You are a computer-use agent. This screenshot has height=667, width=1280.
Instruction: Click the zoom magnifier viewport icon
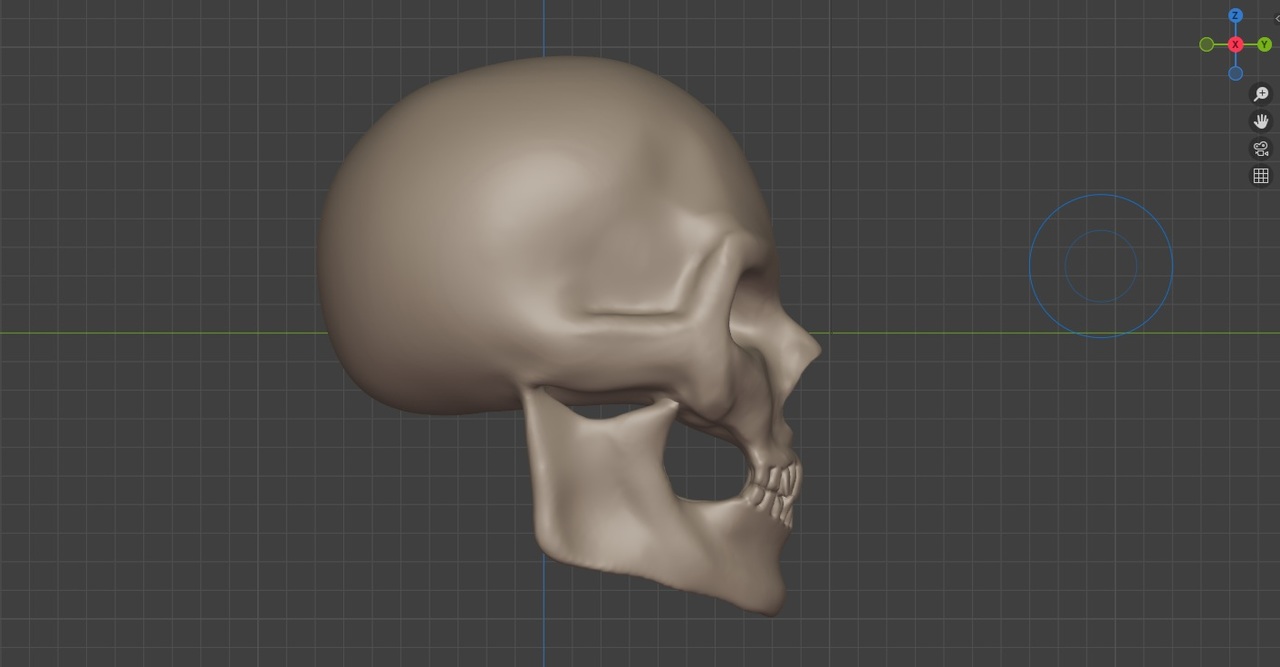[1261, 94]
